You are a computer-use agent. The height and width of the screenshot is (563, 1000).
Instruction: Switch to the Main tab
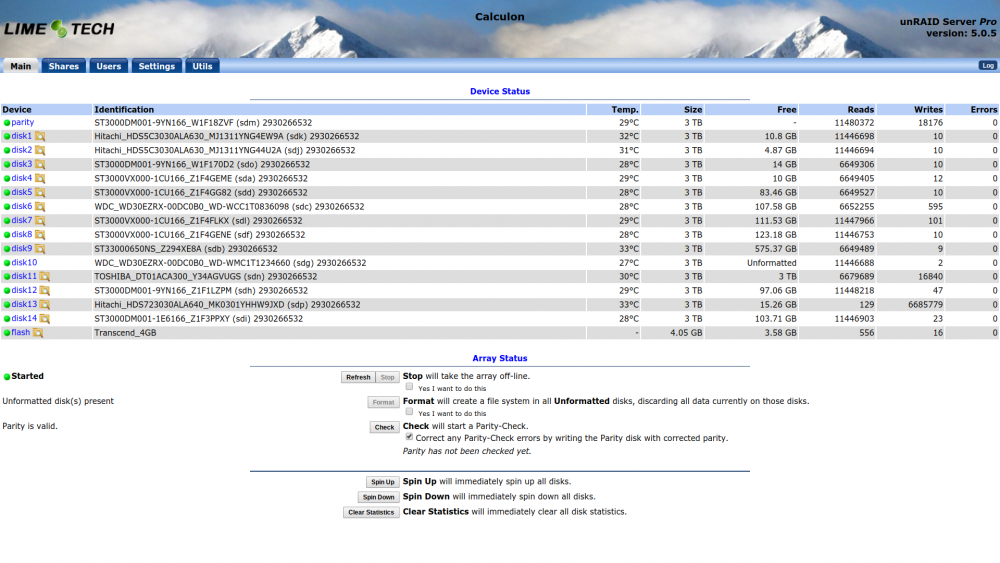point(20,66)
